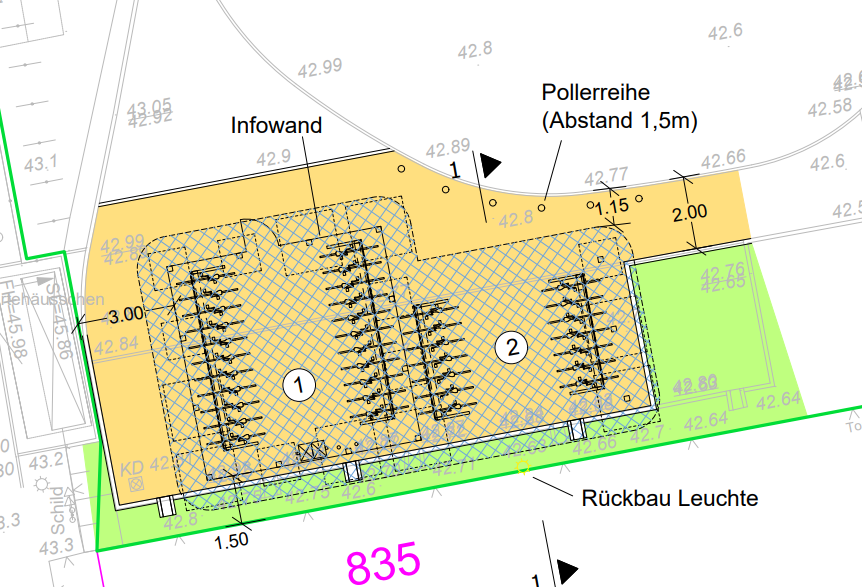Select the 3.00 dimension text
Screen dimensions: 862x587
click(x=125, y=314)
